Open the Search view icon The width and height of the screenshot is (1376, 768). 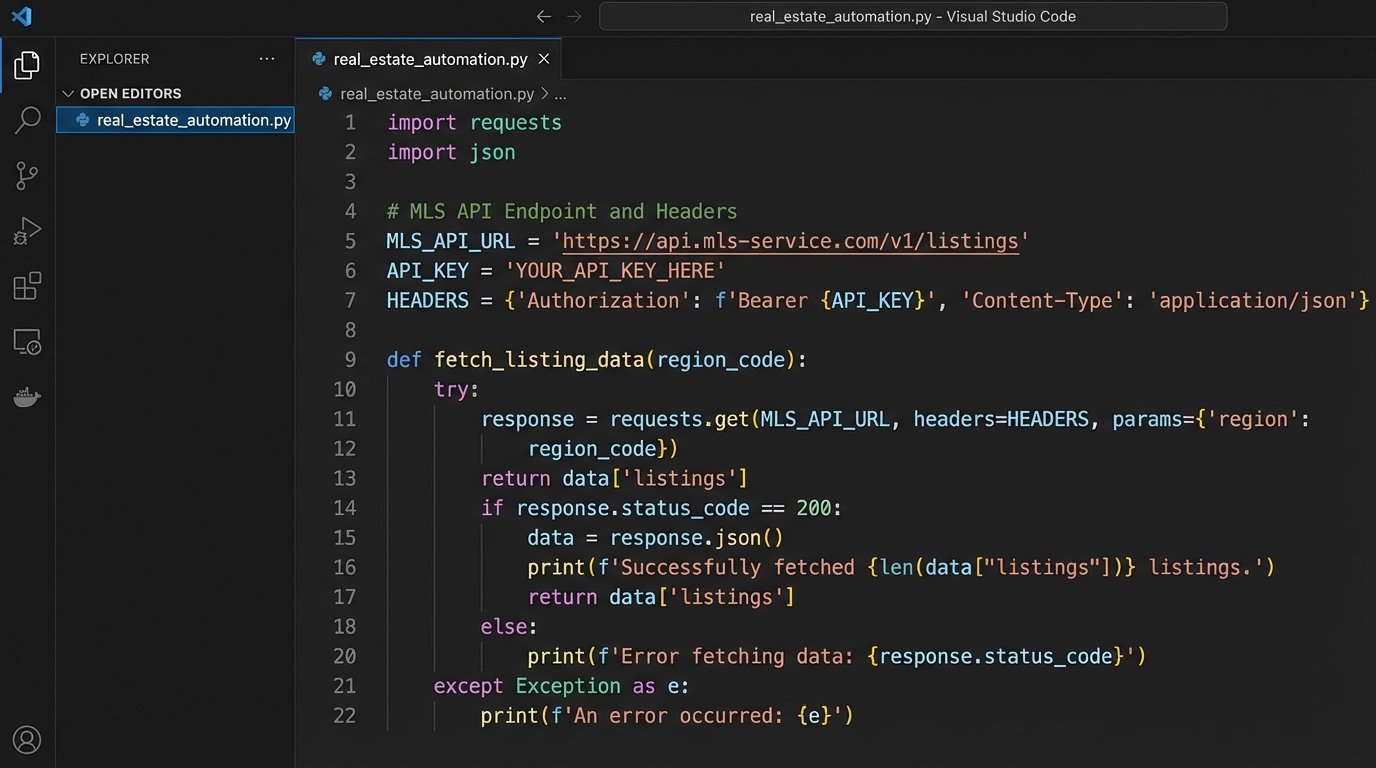click(27, 121)
